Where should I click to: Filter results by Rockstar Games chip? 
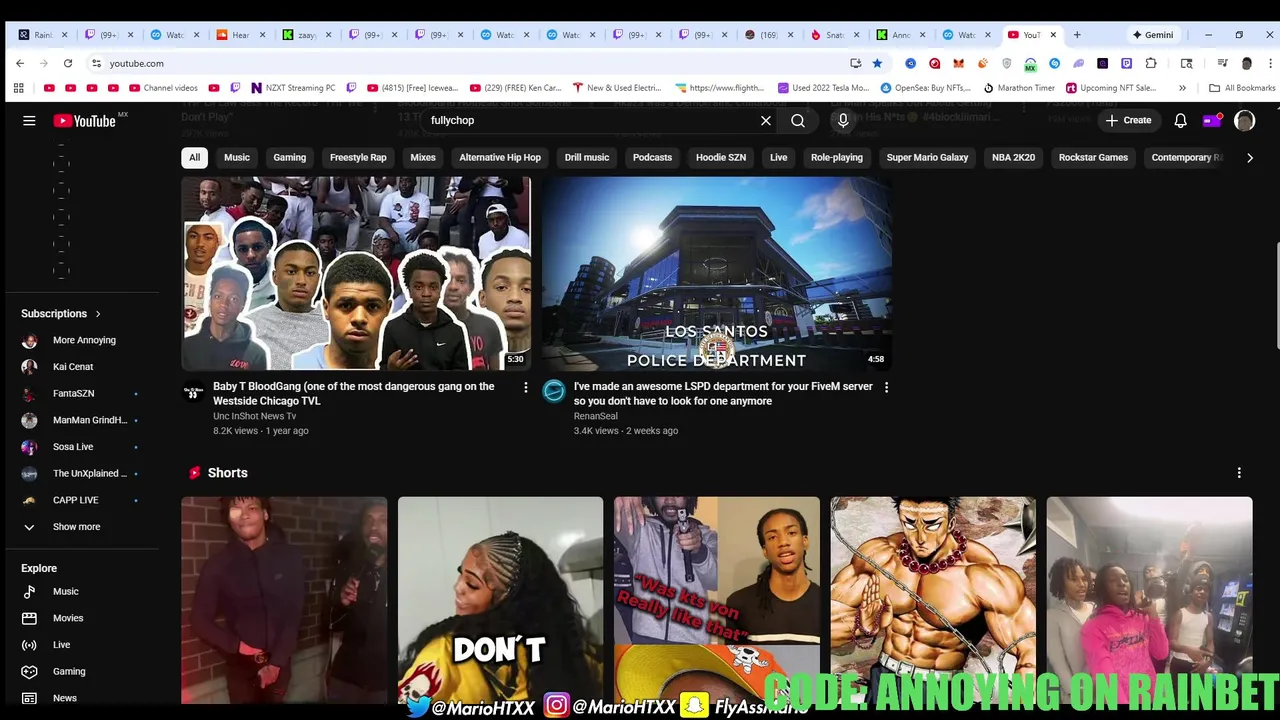pyautogui.click(x=1093, y=157)
